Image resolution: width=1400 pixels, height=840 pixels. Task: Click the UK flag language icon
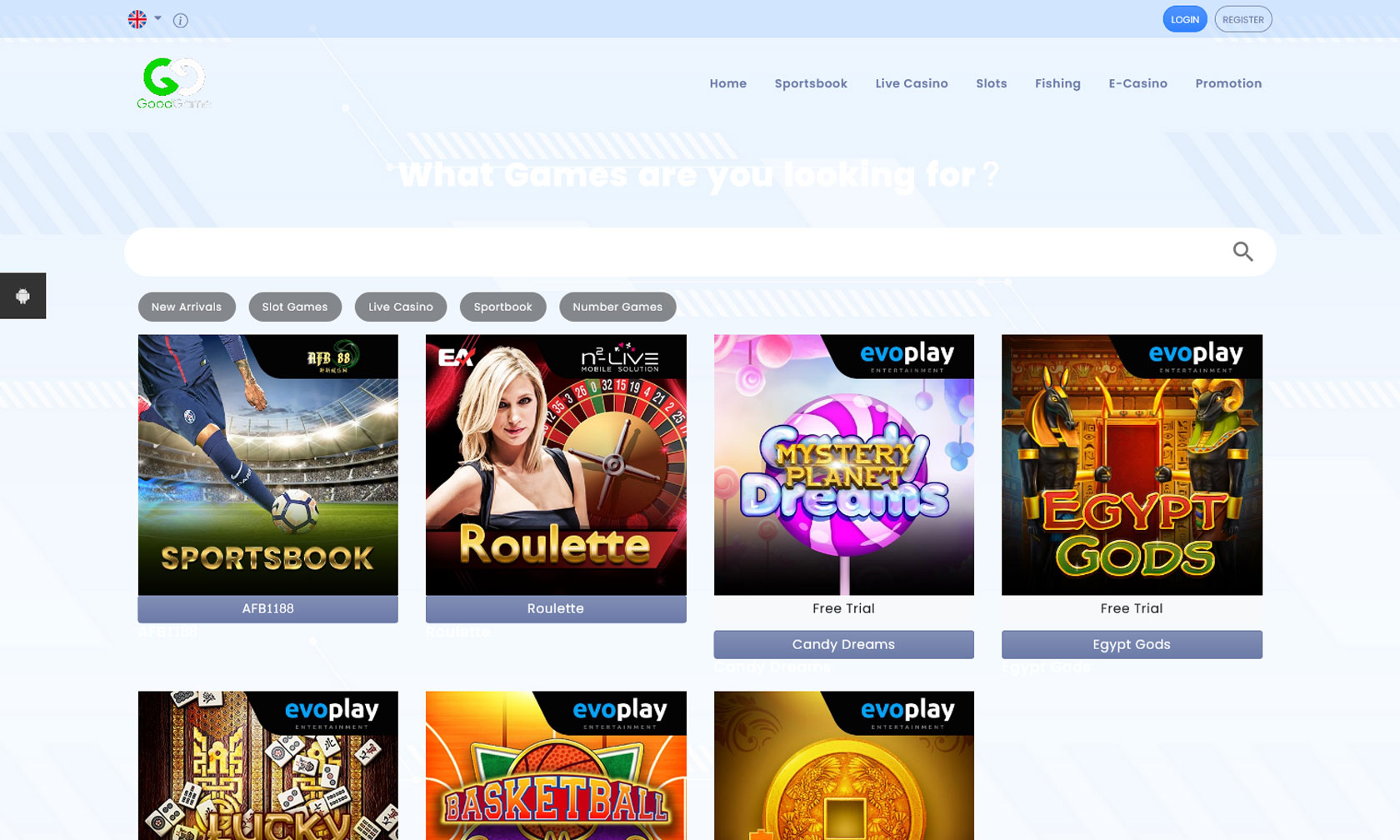click(x=137, y=19)
